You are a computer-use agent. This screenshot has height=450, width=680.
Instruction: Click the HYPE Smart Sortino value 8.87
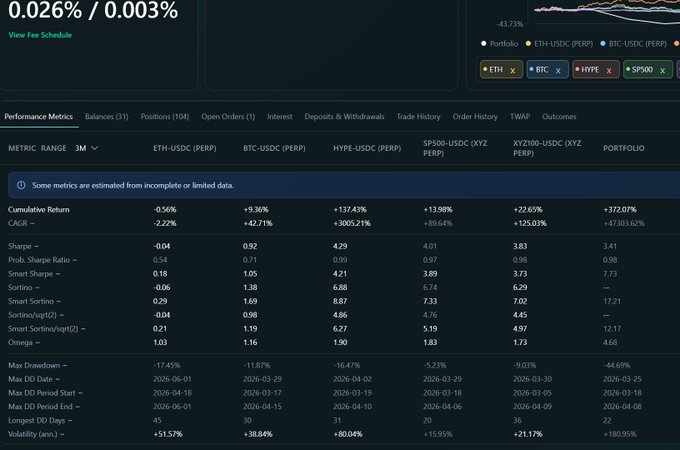coord(340,301)
